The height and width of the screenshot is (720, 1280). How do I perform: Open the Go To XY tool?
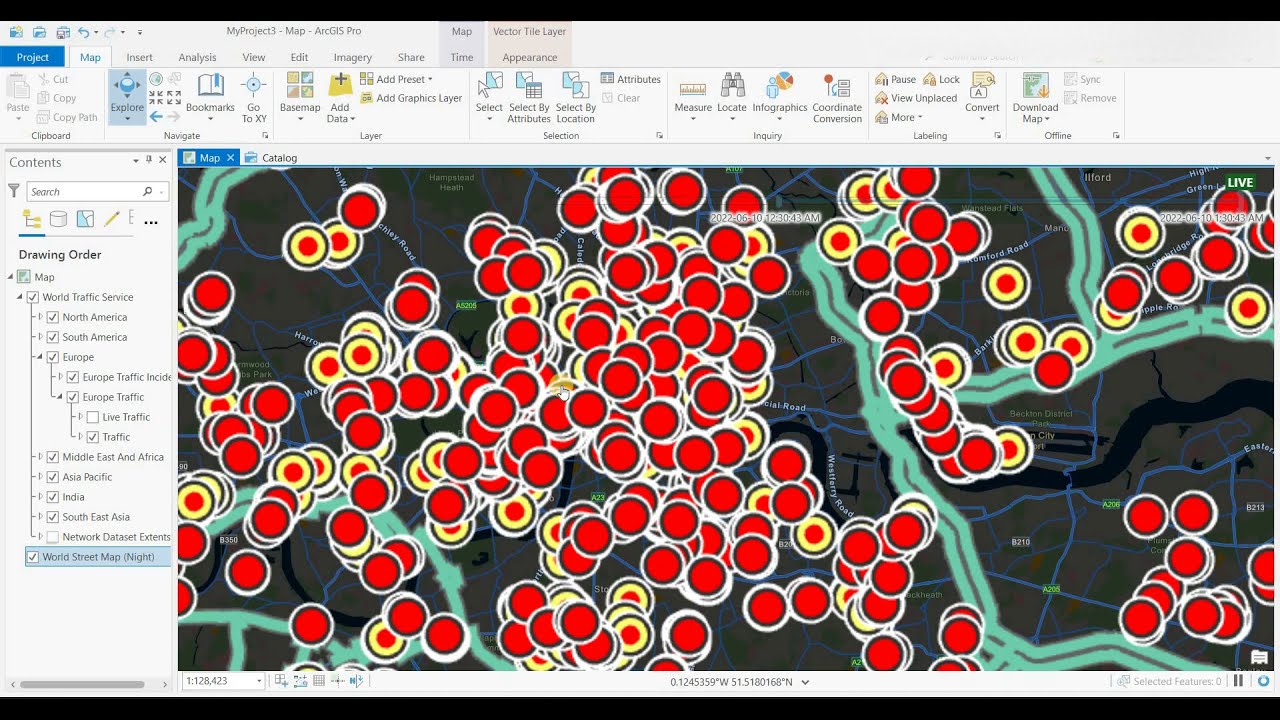[x=254, y=96]
